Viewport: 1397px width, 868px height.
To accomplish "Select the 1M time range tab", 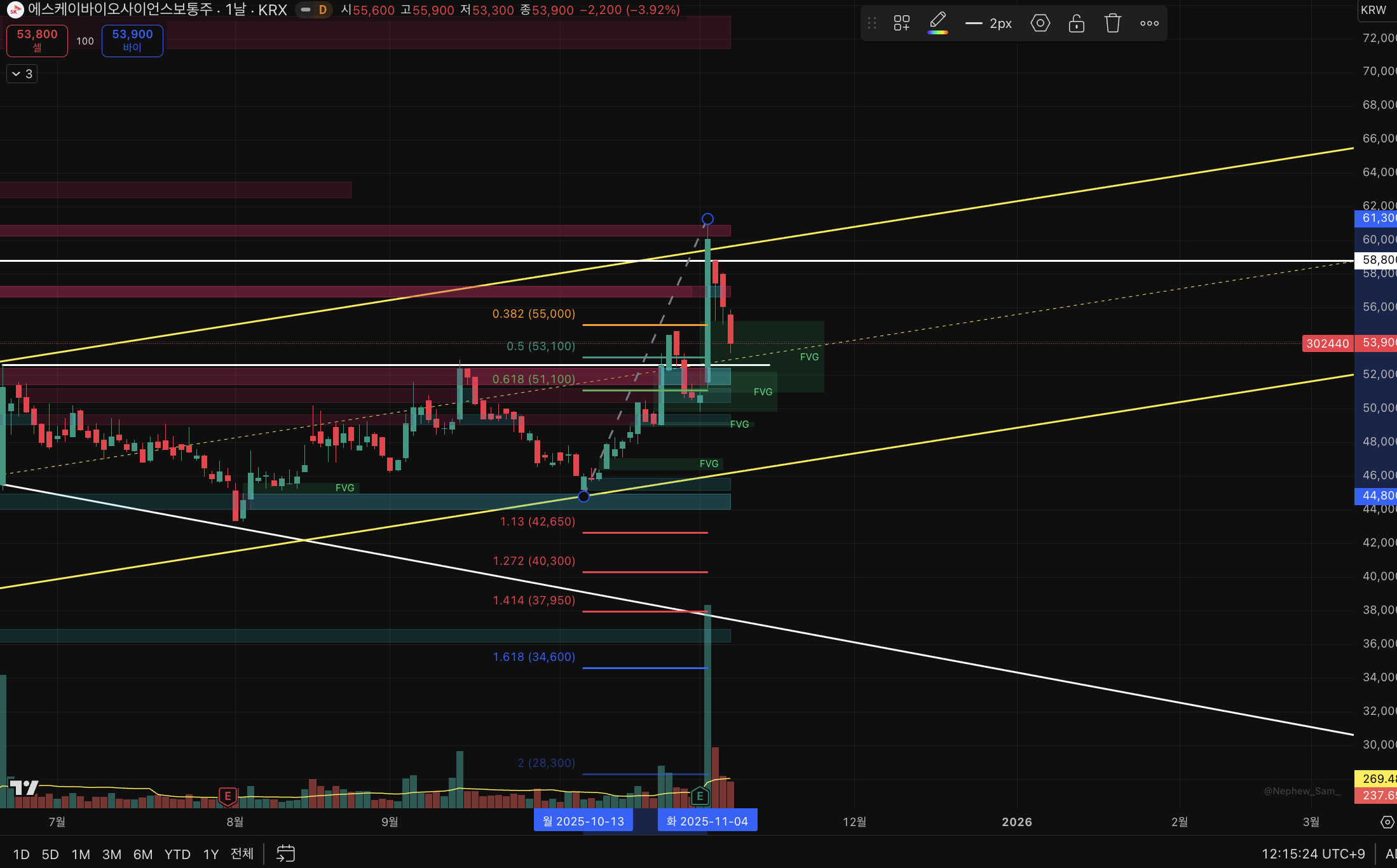I will click(81, 854).
